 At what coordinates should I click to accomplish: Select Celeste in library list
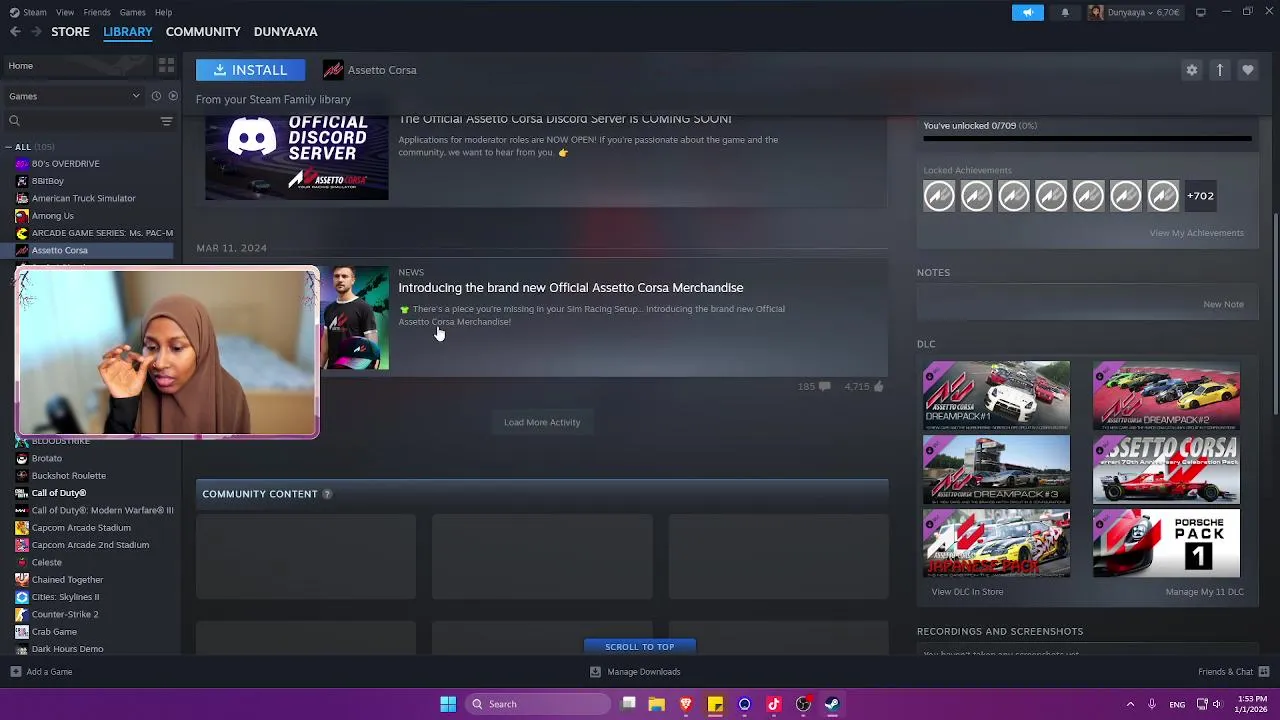click(46, 562)
